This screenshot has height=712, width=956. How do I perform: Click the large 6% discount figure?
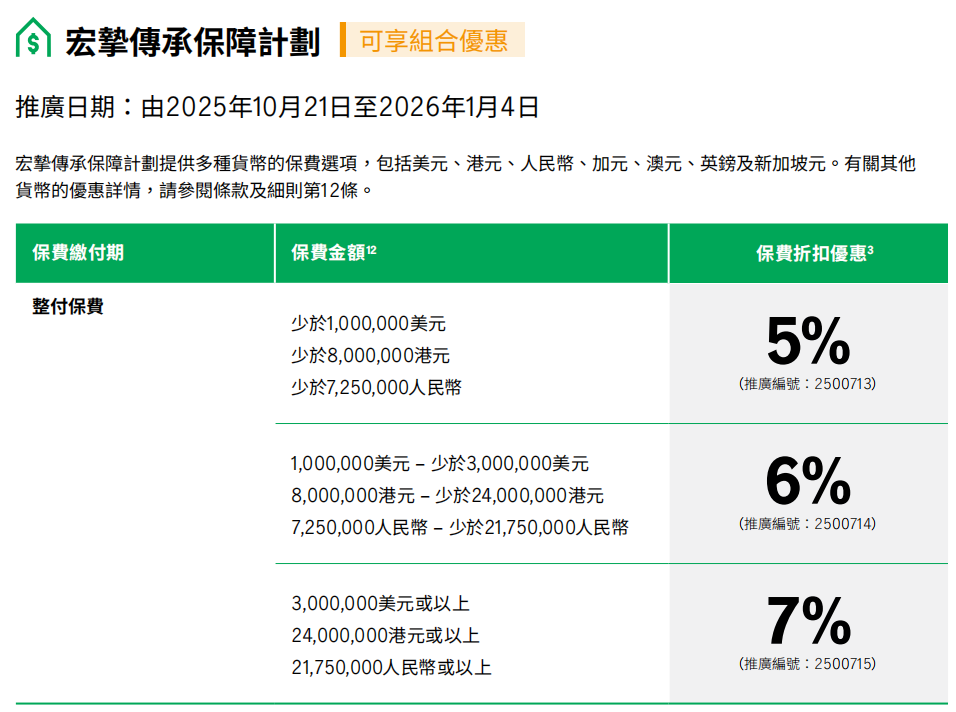tap(808, 483)
